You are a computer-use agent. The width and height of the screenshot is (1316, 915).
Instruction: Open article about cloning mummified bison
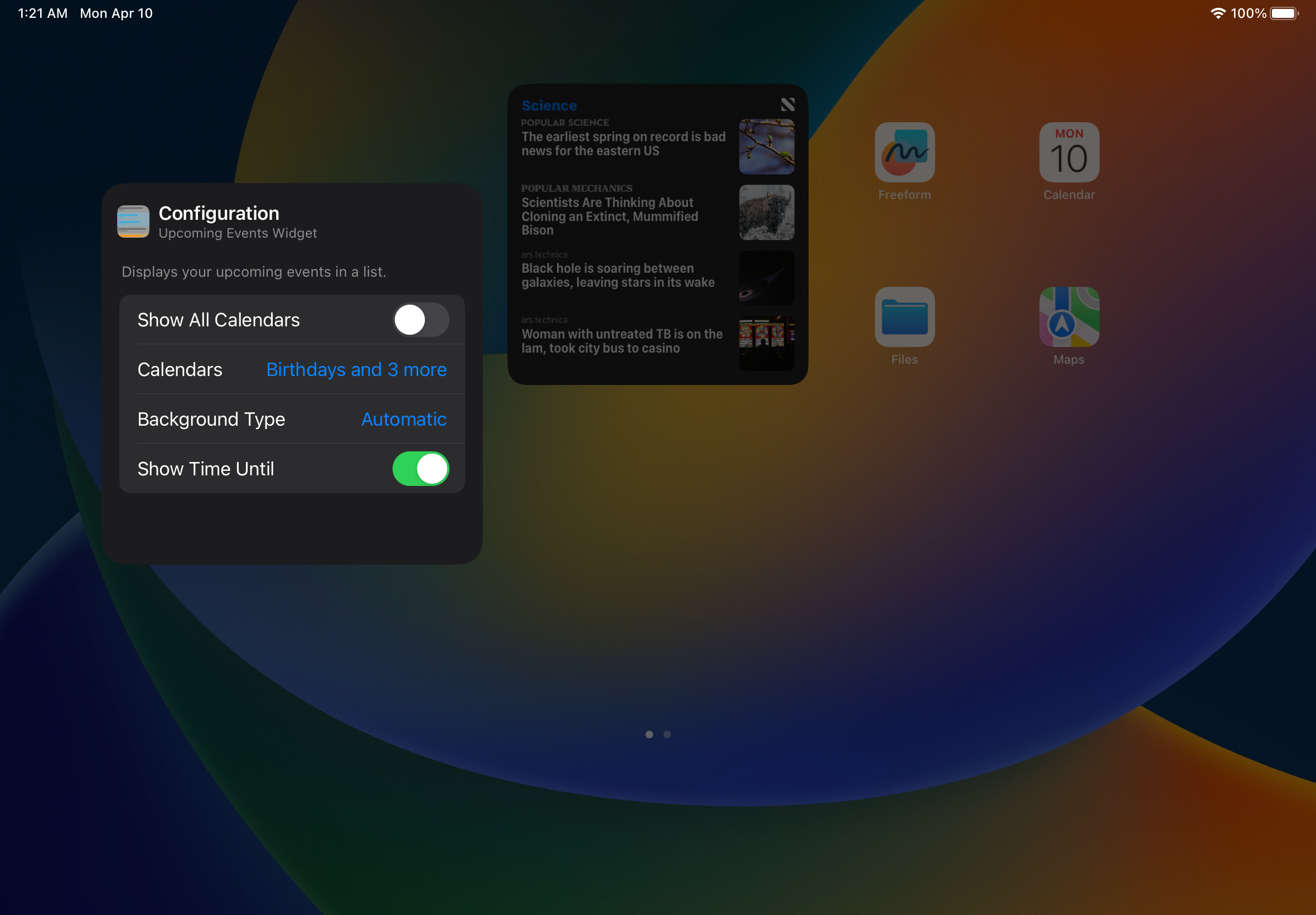609,216
